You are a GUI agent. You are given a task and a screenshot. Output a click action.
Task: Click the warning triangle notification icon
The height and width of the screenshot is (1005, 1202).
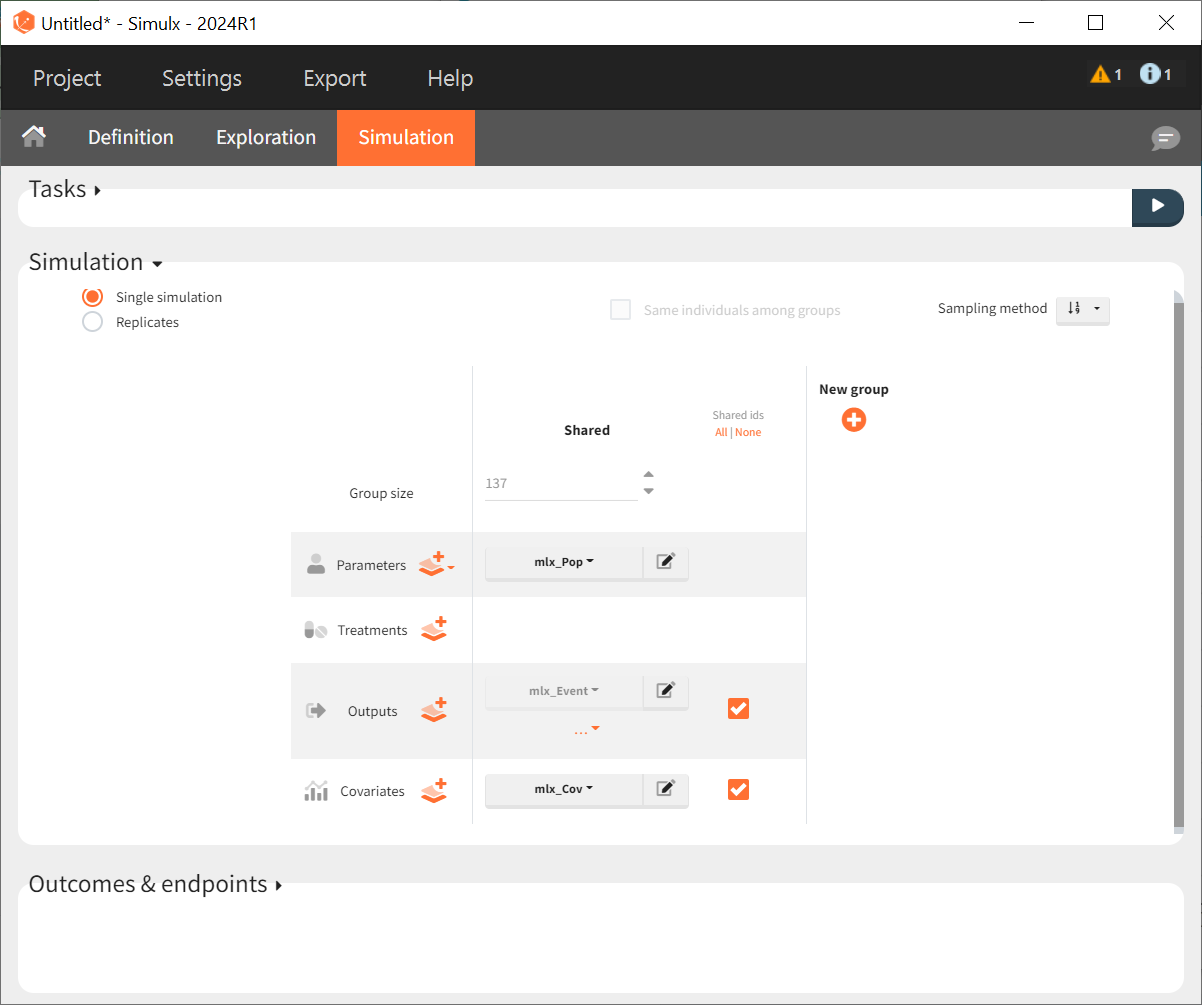click(1100, 74)
